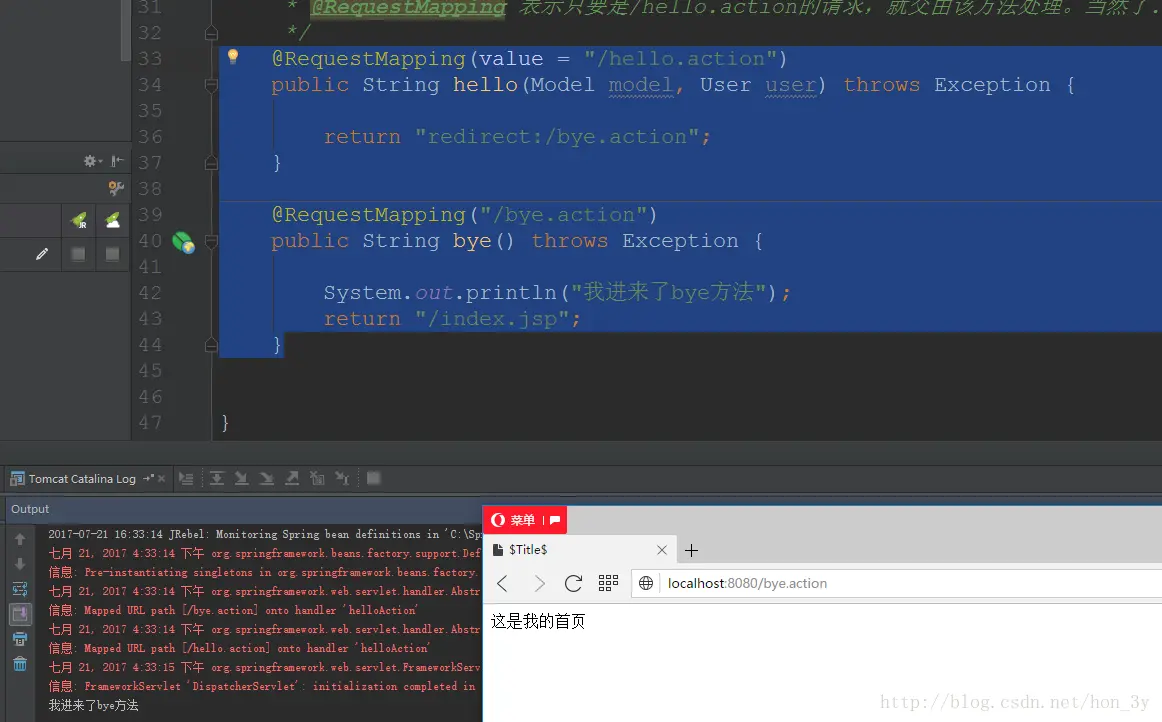Image resolution: width=1162 pixels, height=722 pixels.
Task: Open a new tab in Opera
Action: pyautogui.click(x=691, y=550)
